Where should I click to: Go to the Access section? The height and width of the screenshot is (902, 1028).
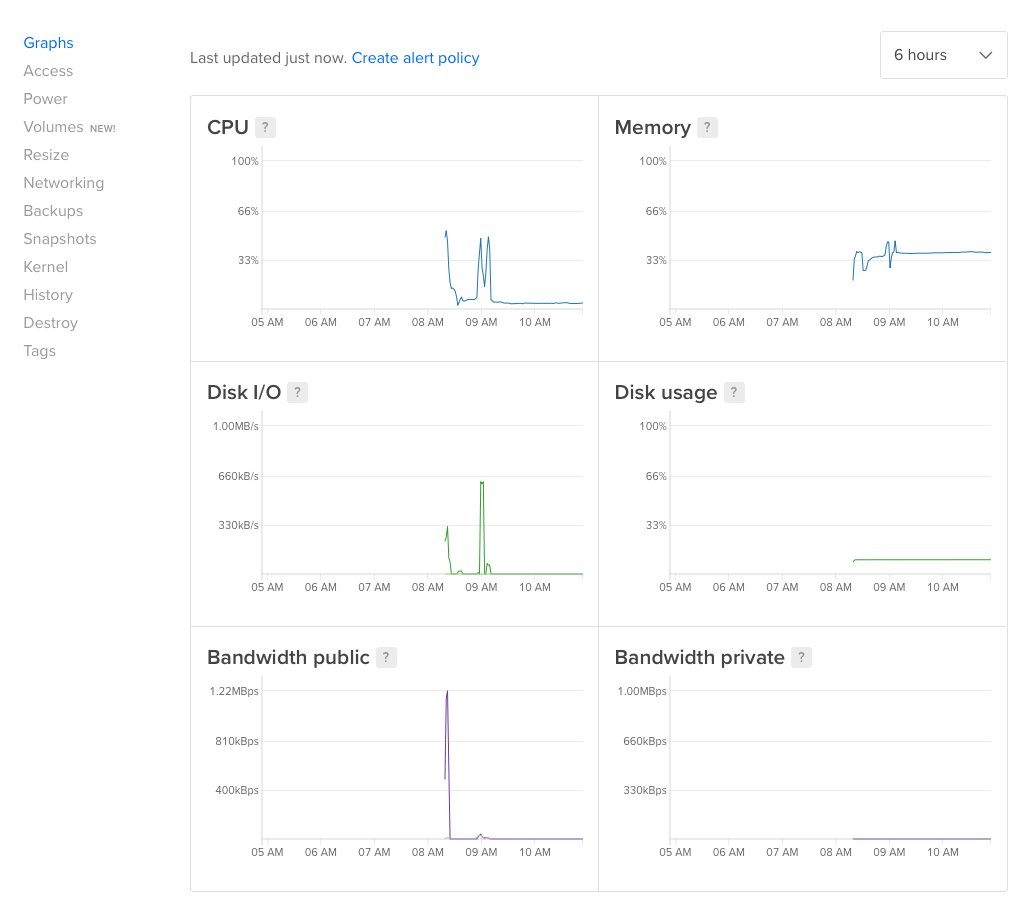[48, 71]
